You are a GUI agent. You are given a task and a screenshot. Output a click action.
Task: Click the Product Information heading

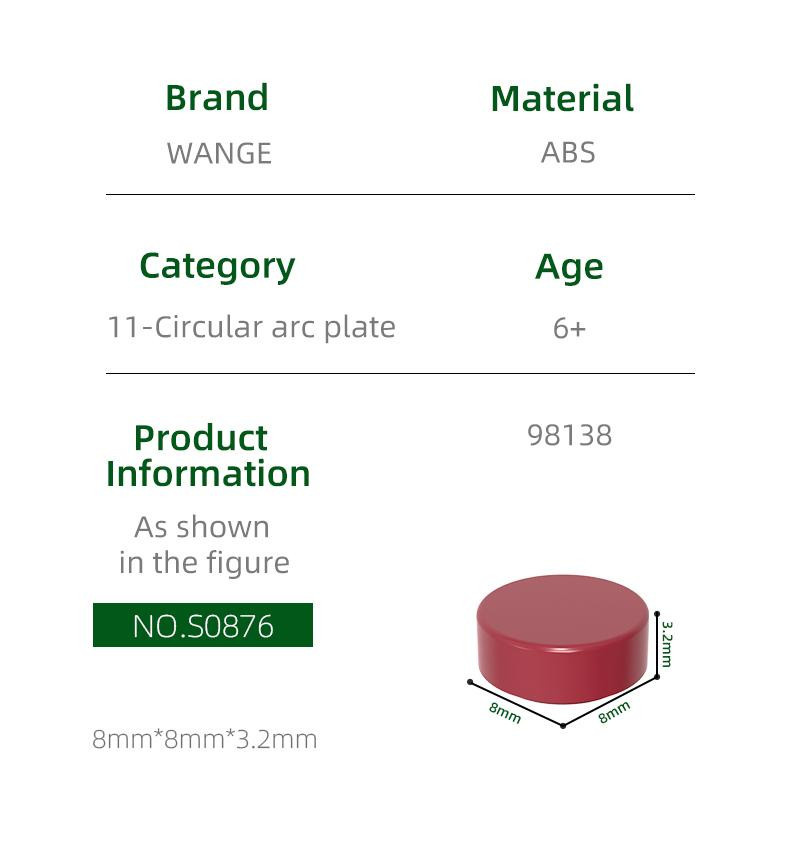point(208,456)
